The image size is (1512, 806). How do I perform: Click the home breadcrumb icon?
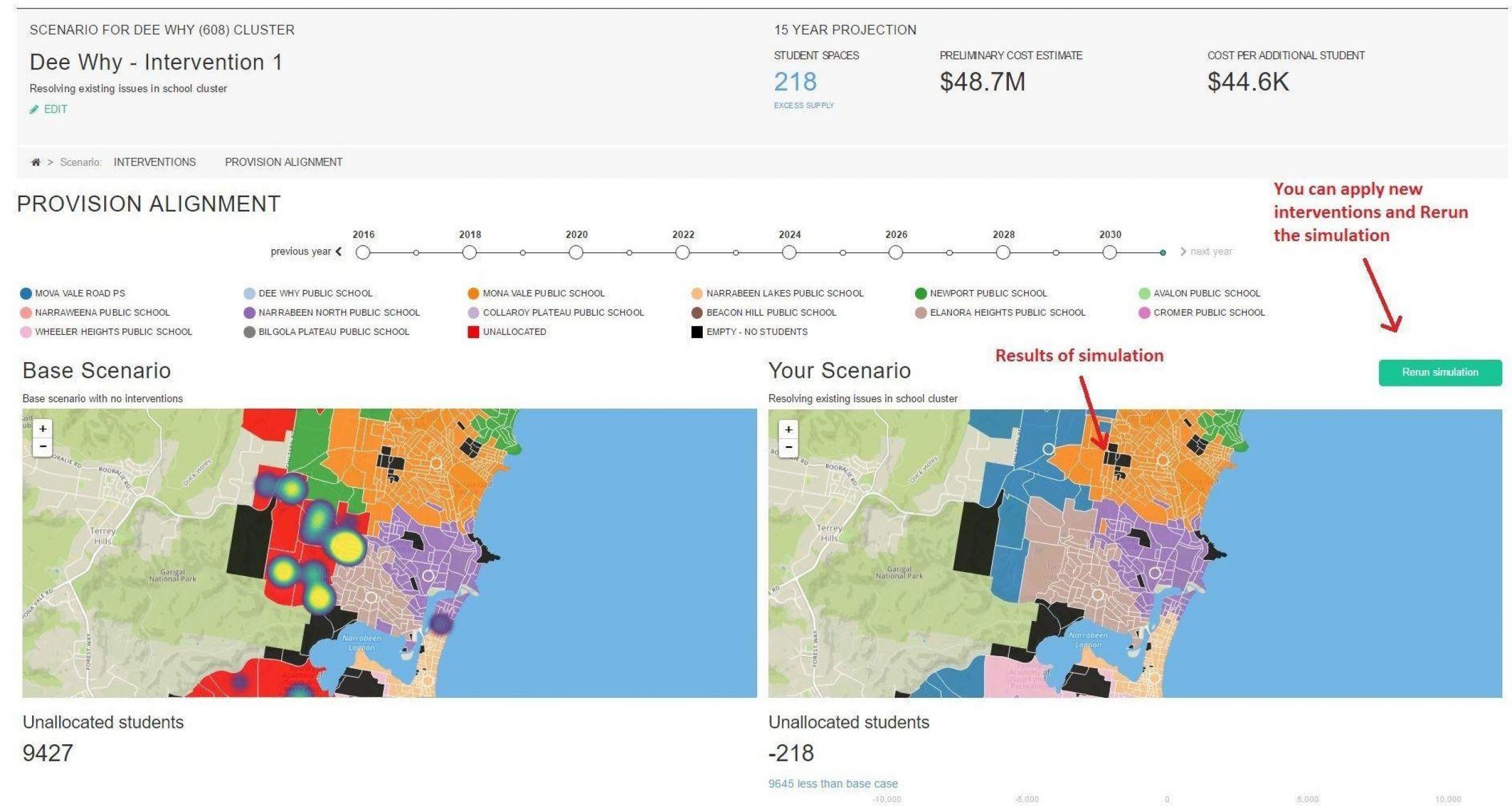[x=36, y=162]
